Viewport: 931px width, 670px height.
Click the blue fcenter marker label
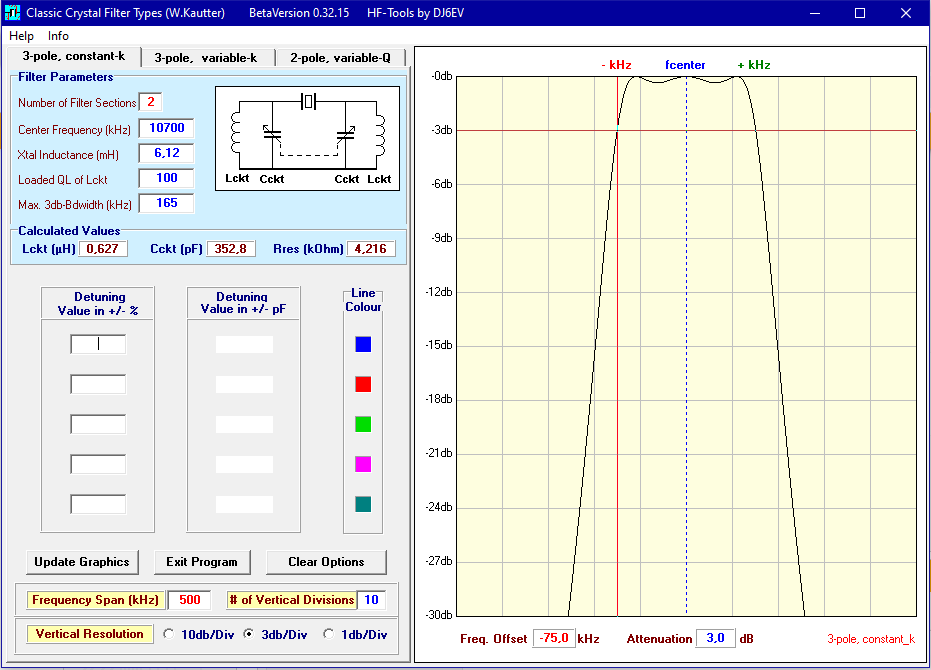(x=685, y=65)
